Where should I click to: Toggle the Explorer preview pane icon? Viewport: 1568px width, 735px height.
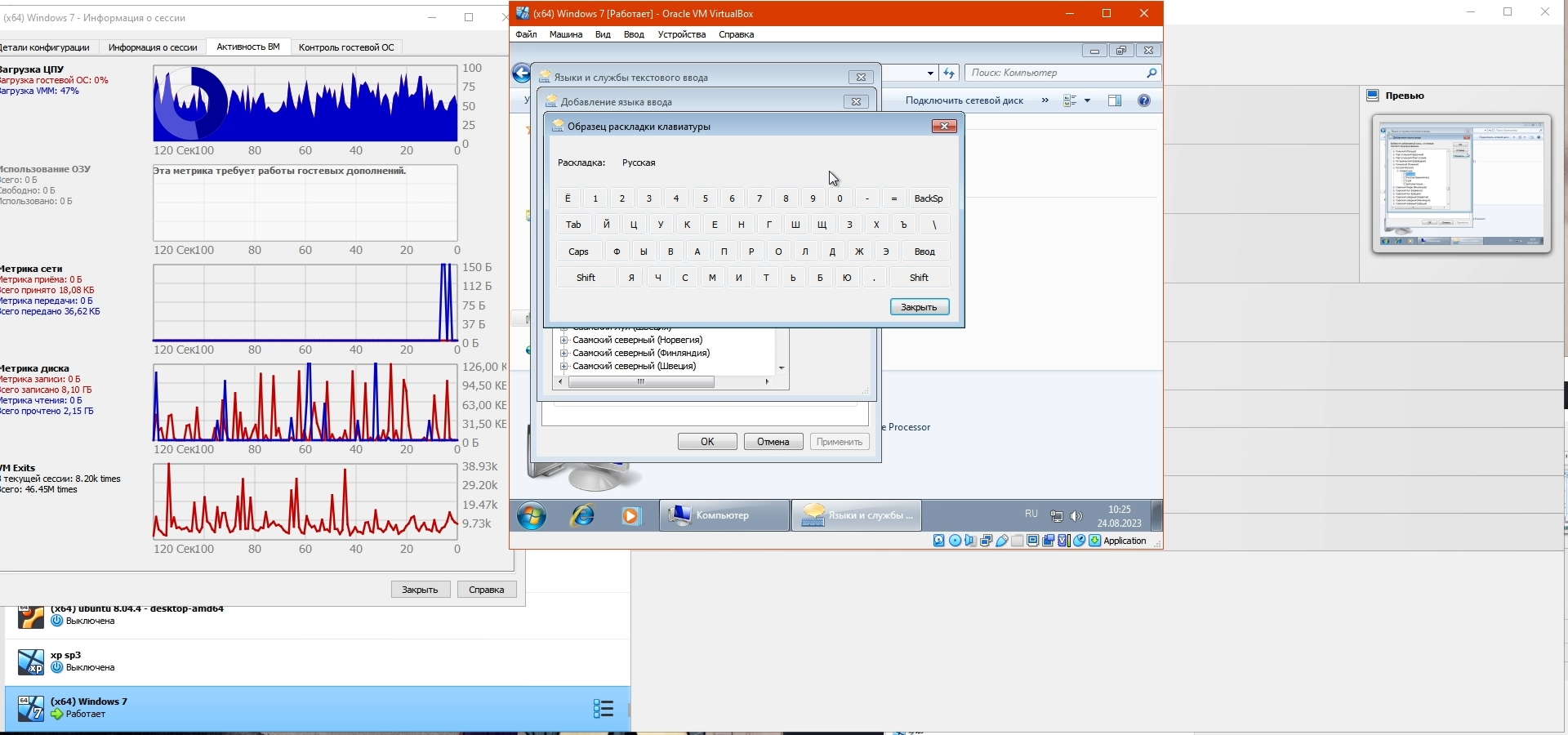pos(1115,100)
